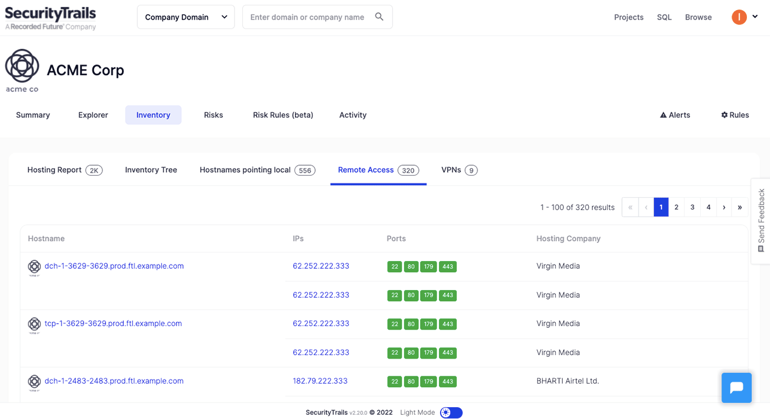Viewport: 770px width, 419px height.
Task: Open the chat support bubble
Action: coord(736,388)
